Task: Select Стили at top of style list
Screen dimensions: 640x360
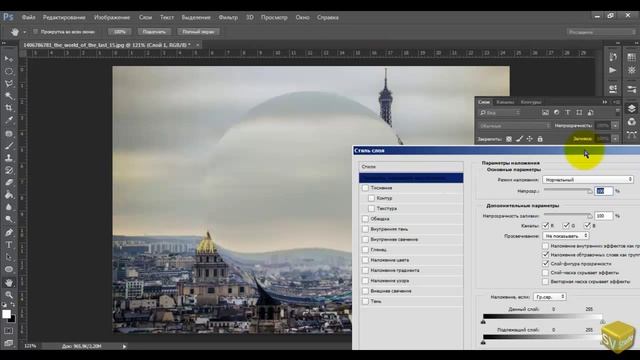Action: (411, 167)
